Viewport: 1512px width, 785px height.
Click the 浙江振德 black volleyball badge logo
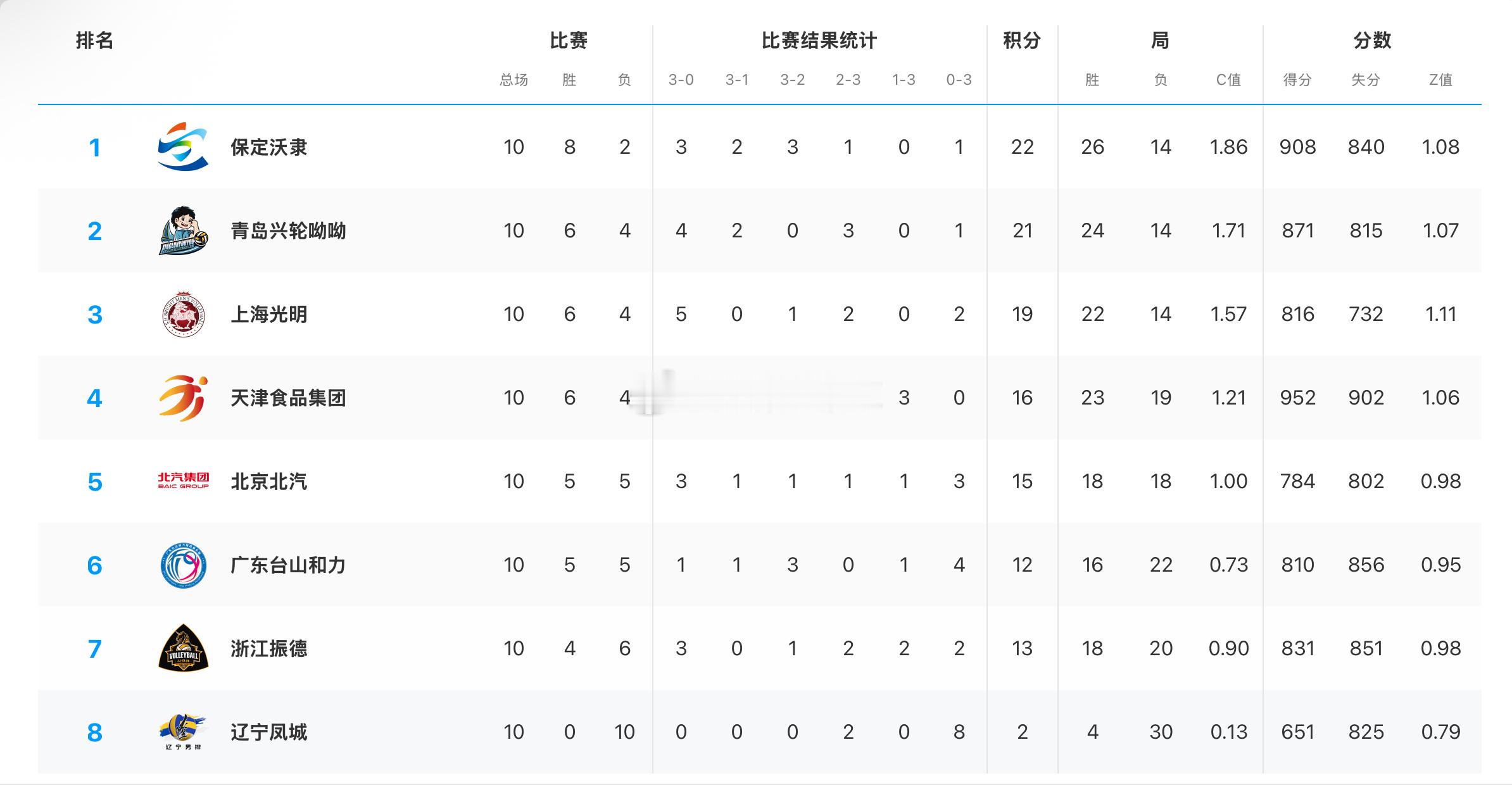pos(183,648)
